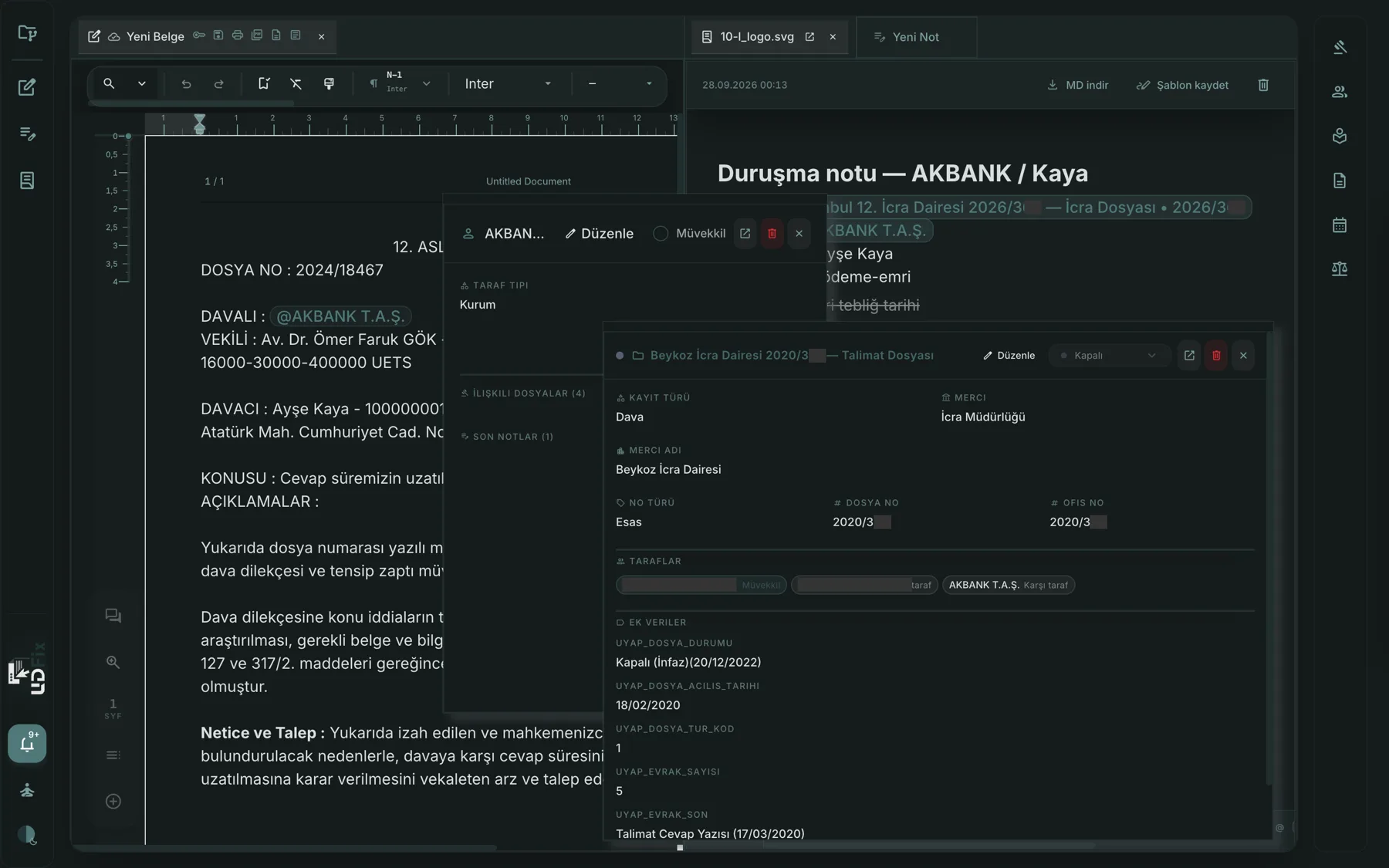Open the gavel icon in right sidebar

point(1340,47)
